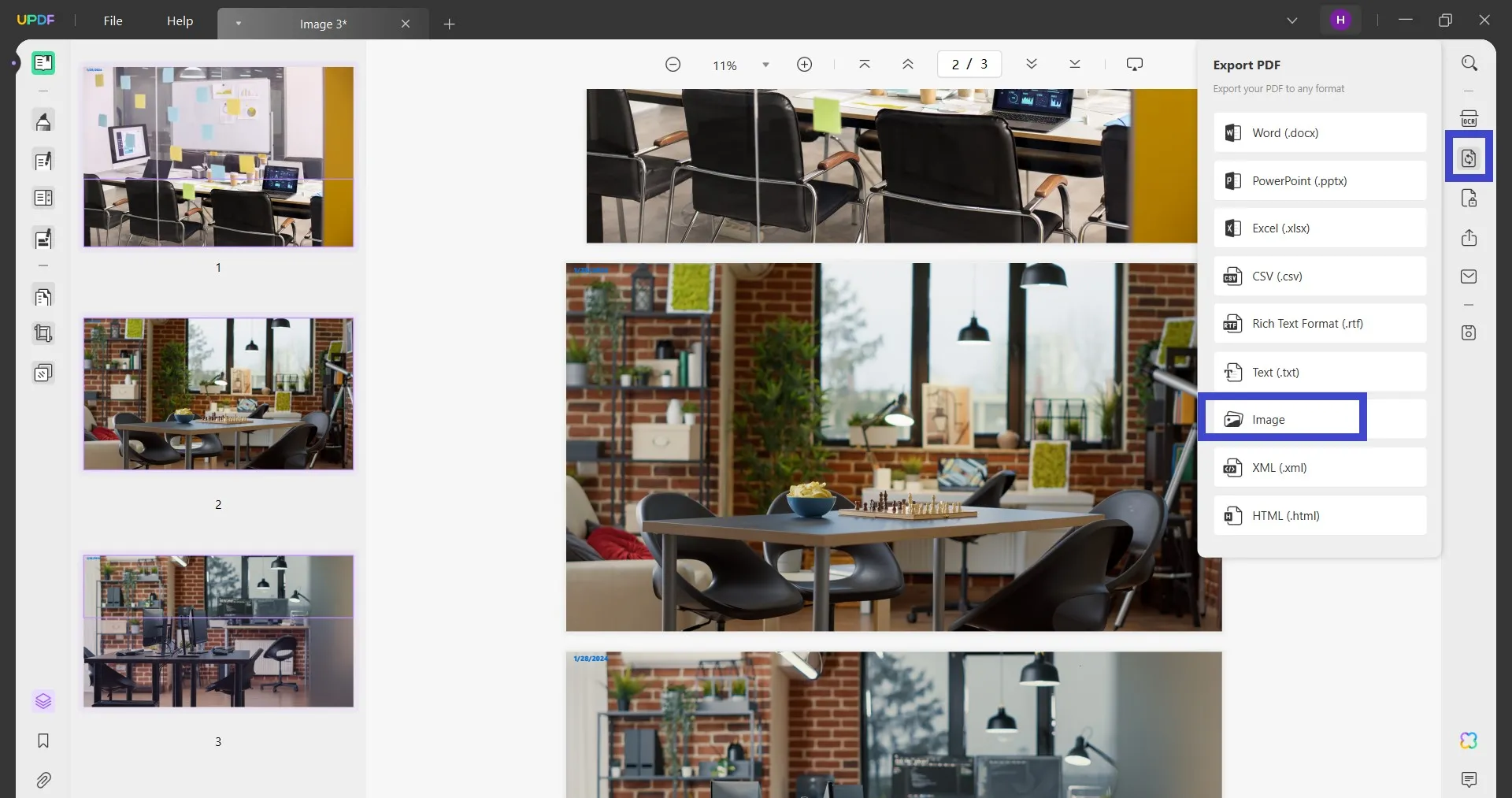Click the Save as other icon
Viewport: 1512px width, 798px height.
point(1469,333)
